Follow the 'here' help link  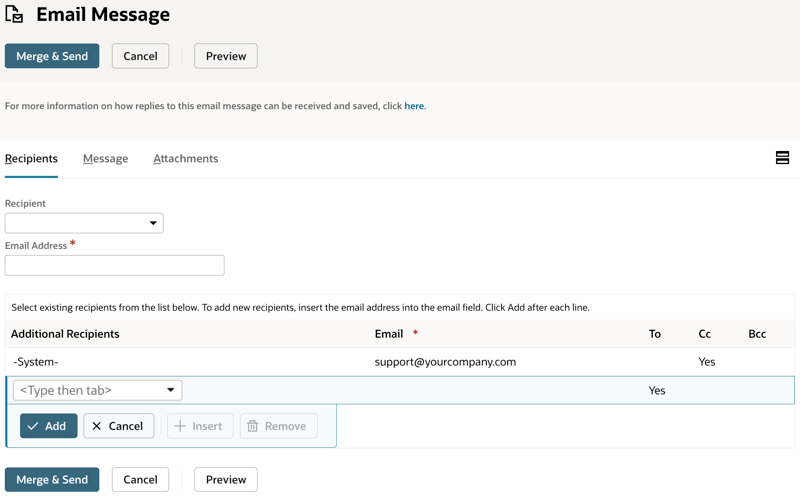414,106
